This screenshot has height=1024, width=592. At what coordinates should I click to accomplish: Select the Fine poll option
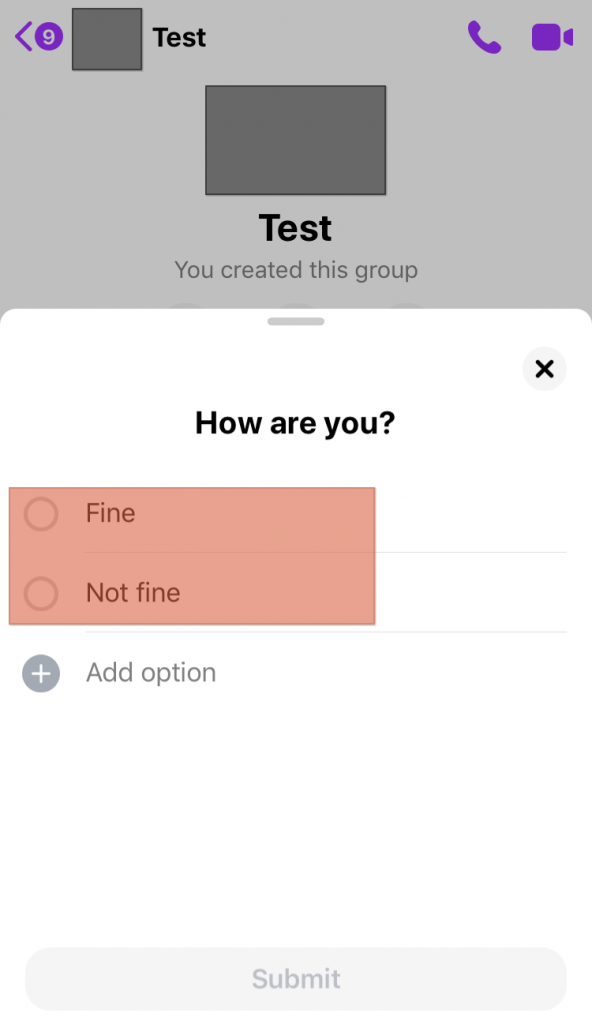40,513
